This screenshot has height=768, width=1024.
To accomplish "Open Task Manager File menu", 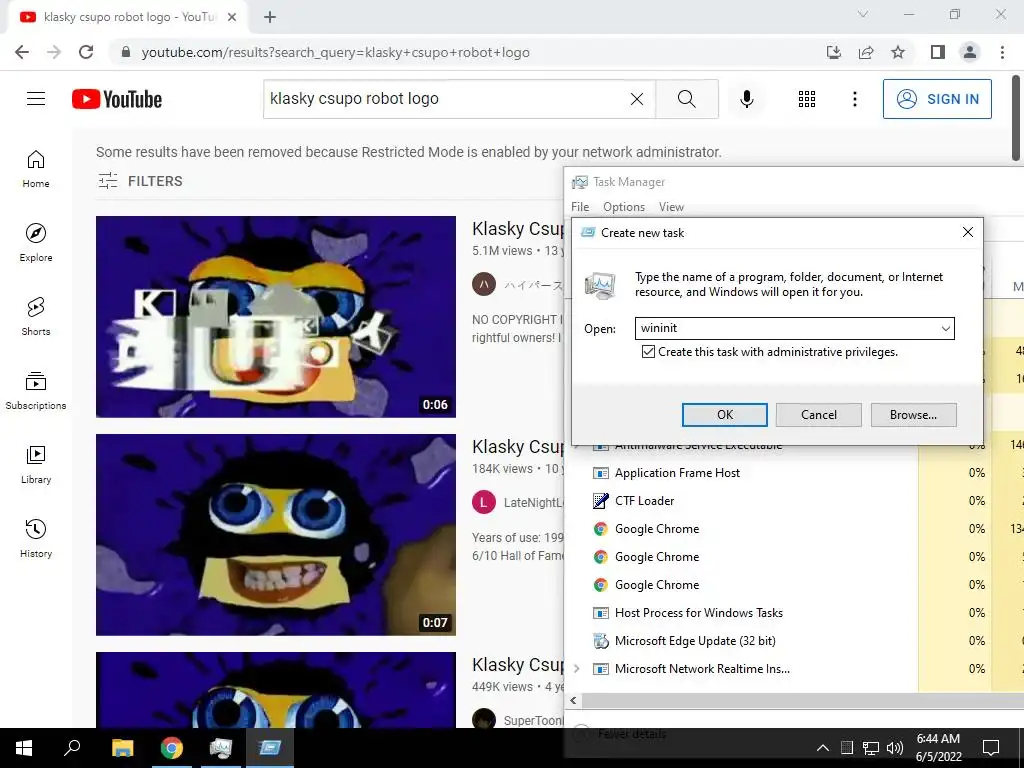I will [580, 207].
